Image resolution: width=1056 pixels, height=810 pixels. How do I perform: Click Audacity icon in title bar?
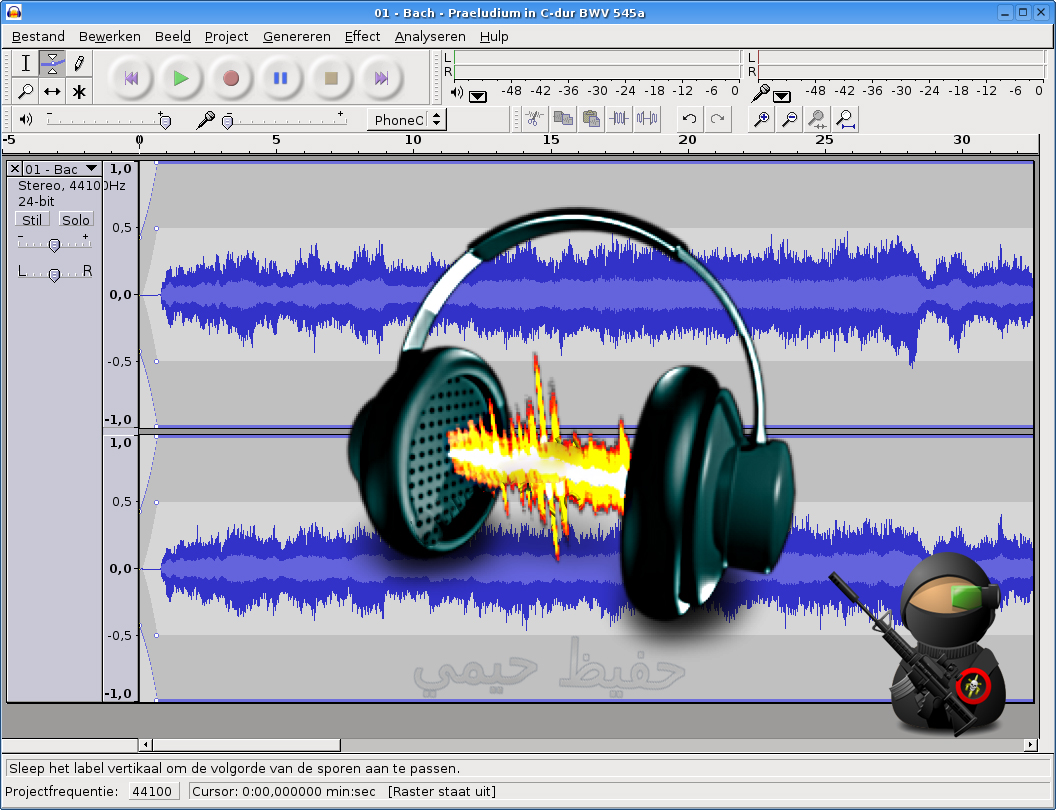pos(13,12)
